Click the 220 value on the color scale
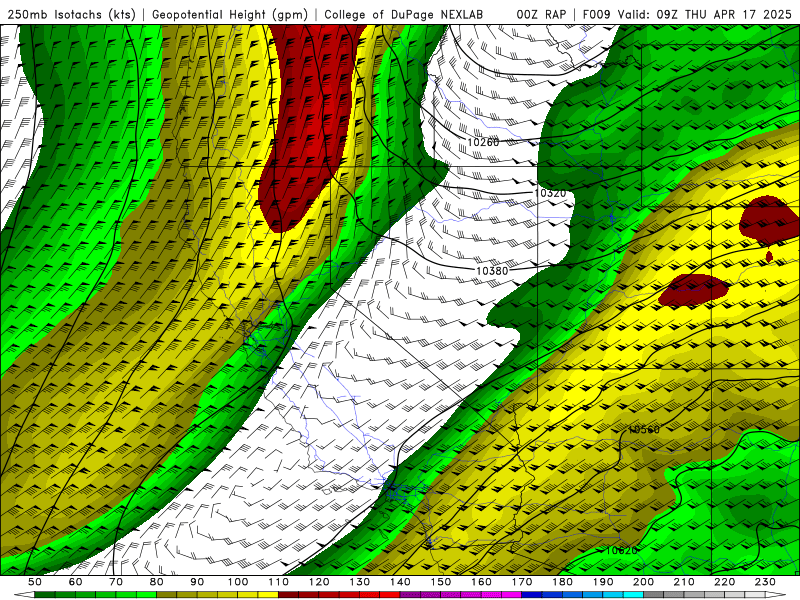The image size is (800, 600). tap(725, 582)
